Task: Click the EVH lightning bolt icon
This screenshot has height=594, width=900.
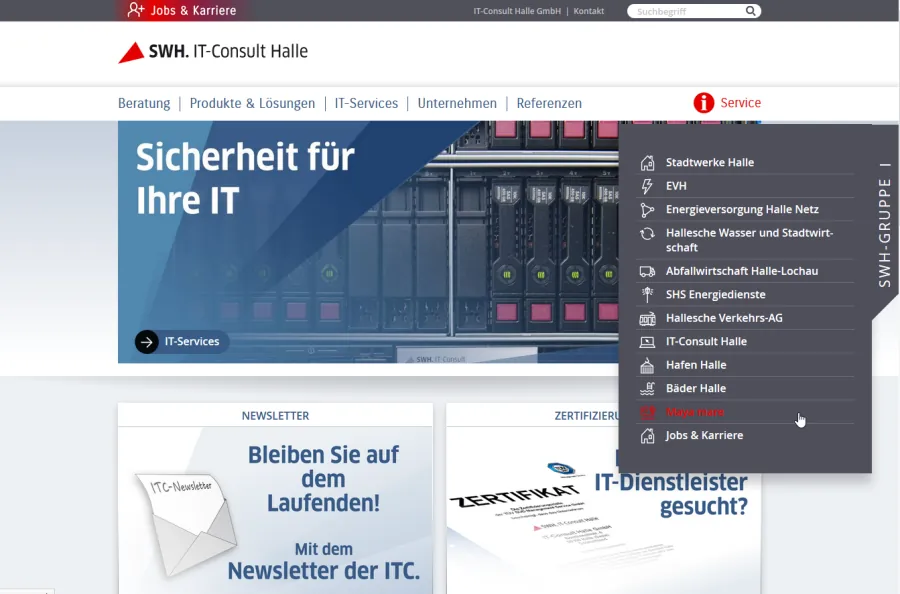Action: coord(647,186)
